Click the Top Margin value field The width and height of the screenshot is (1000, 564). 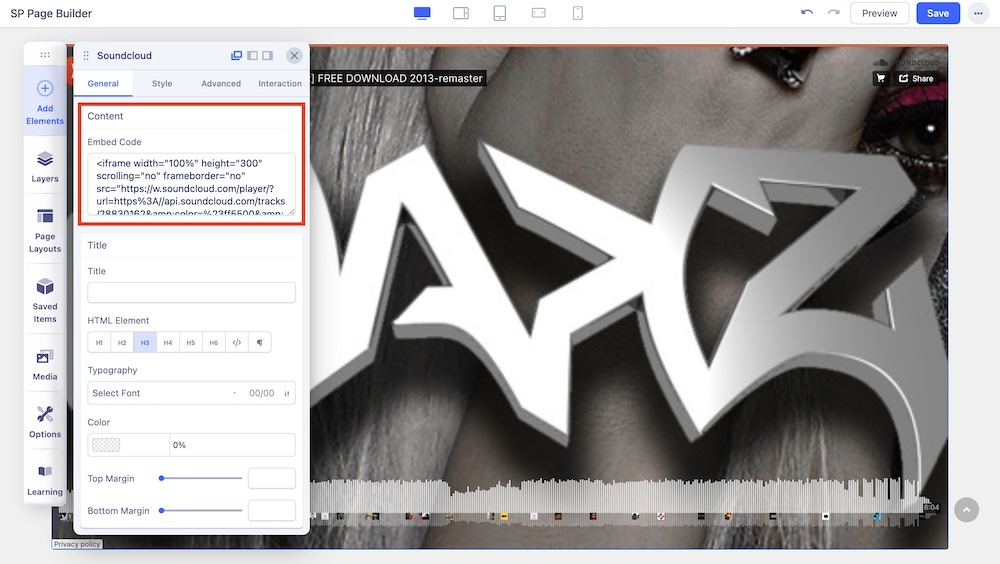272,478
